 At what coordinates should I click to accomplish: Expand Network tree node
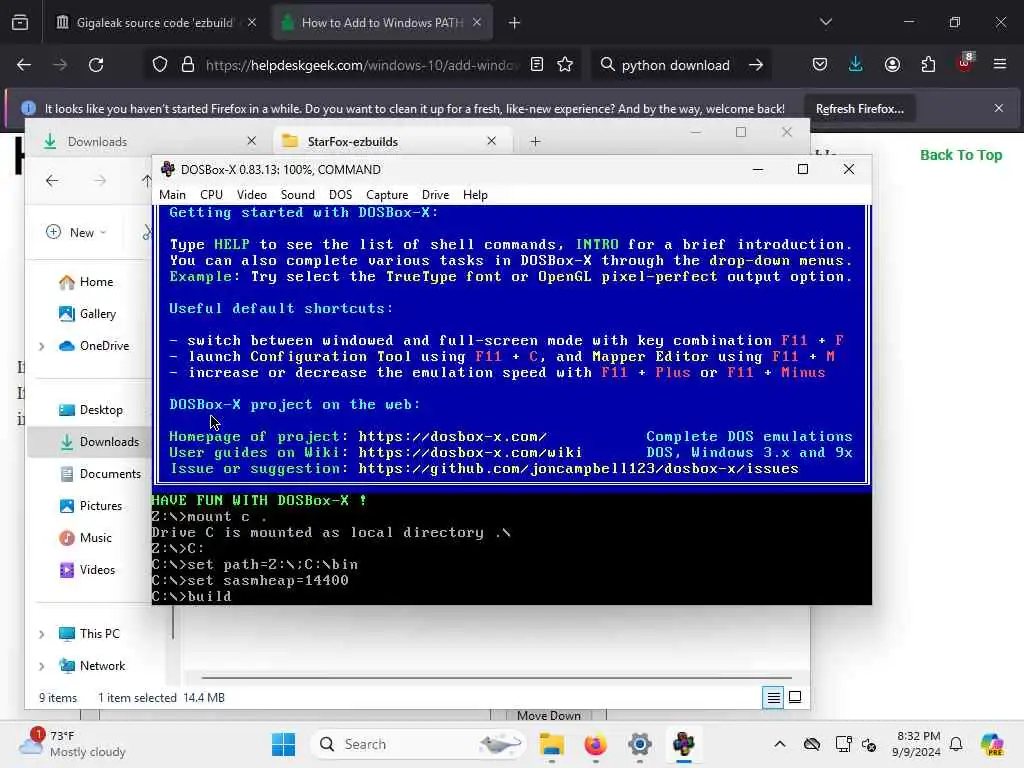[42, 666]
